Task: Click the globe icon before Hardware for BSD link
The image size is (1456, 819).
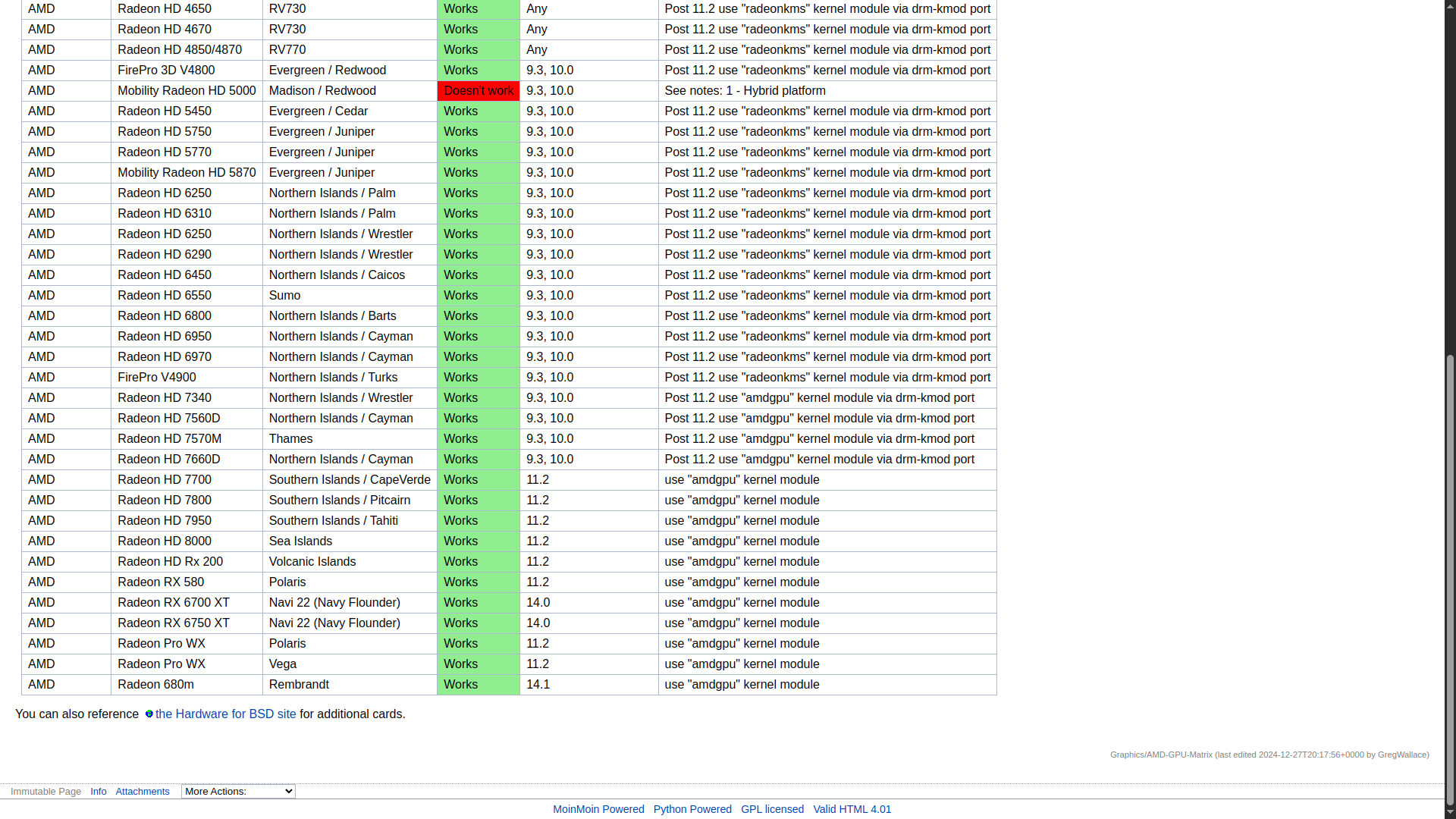Action: click(149, 714)
